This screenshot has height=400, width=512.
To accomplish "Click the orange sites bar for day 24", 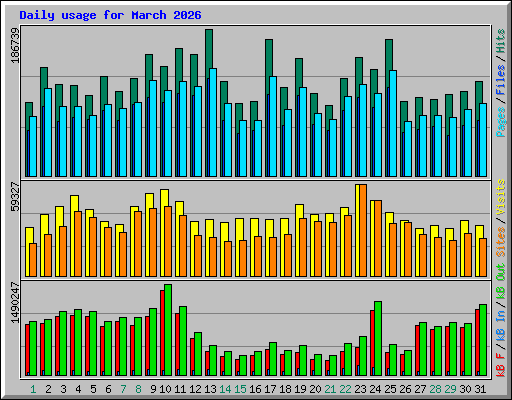I will pyautogui.click(x=378, y=238).
